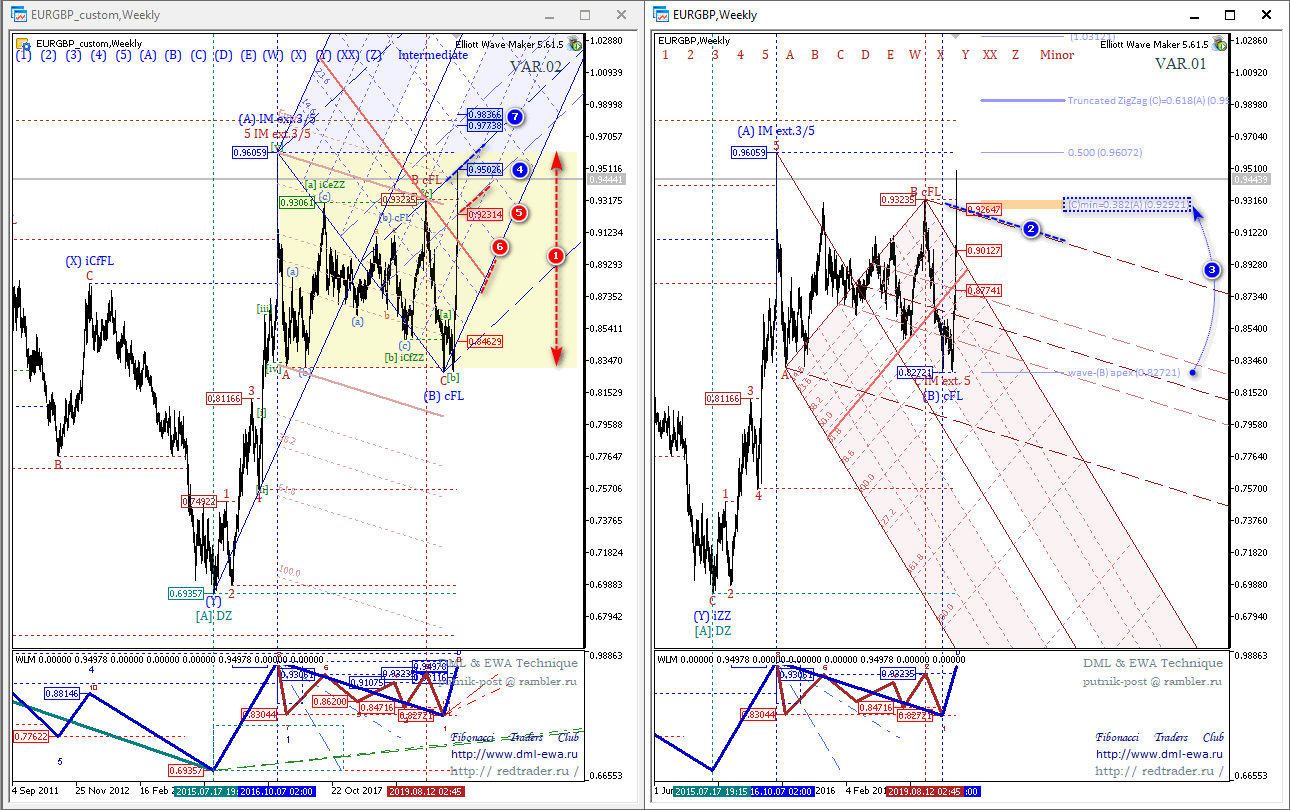Select wave label (Z) in Intermediate row

(x=373, y=55)
